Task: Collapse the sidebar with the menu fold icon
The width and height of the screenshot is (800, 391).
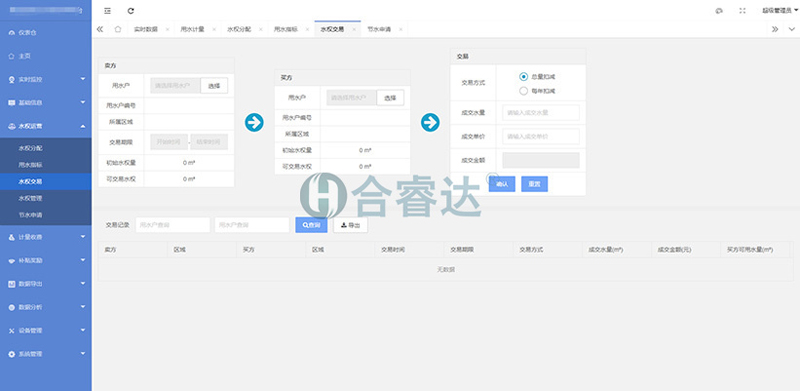Action: click(107, 11)
